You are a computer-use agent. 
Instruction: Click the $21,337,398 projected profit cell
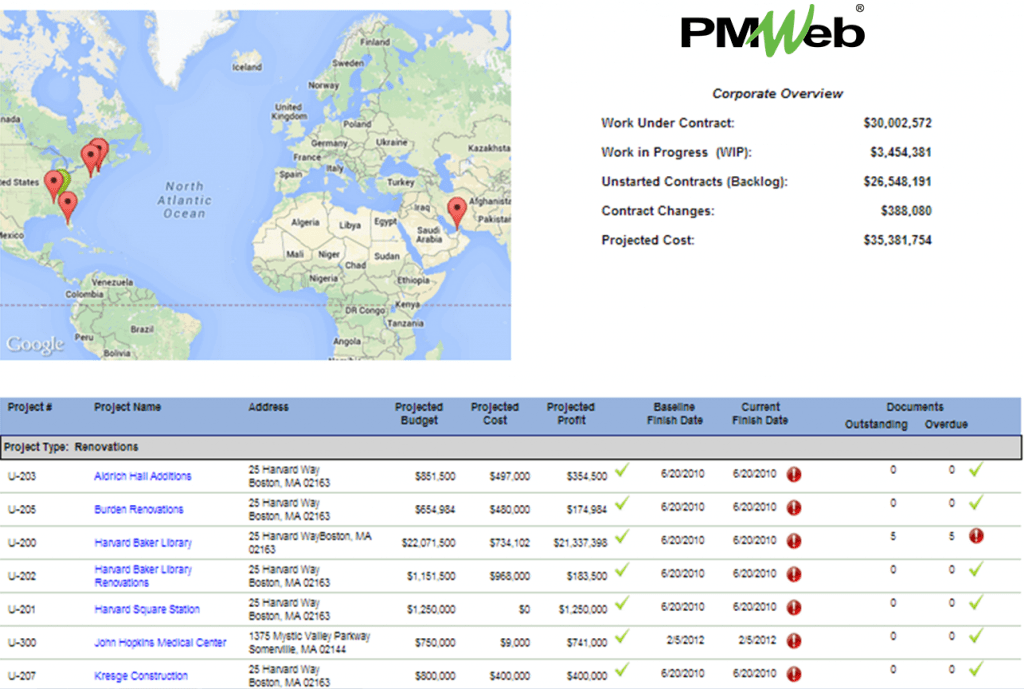(x=580, y=543)
